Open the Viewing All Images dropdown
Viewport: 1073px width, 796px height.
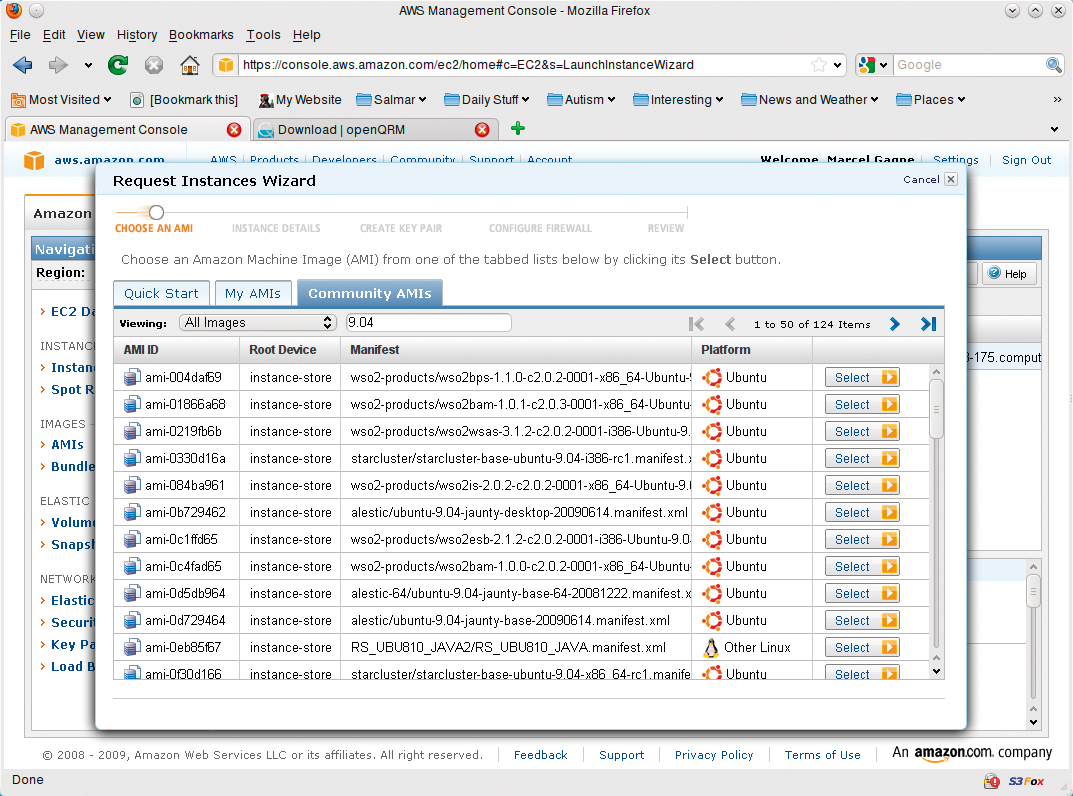pyautogui.click(x=257, y=322)
